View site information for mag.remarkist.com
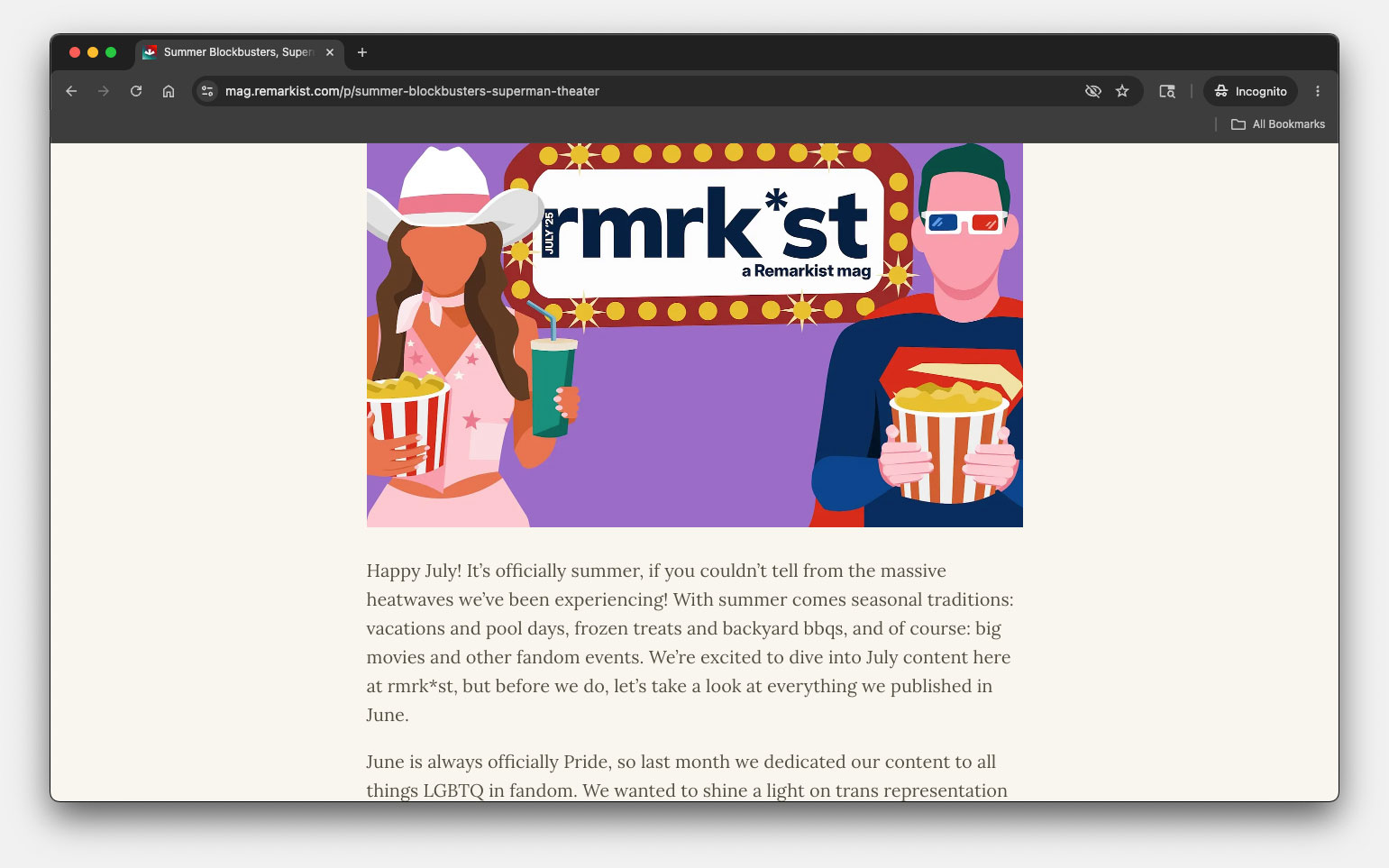This screenshot has width=1389, height=868. (208, 91)
